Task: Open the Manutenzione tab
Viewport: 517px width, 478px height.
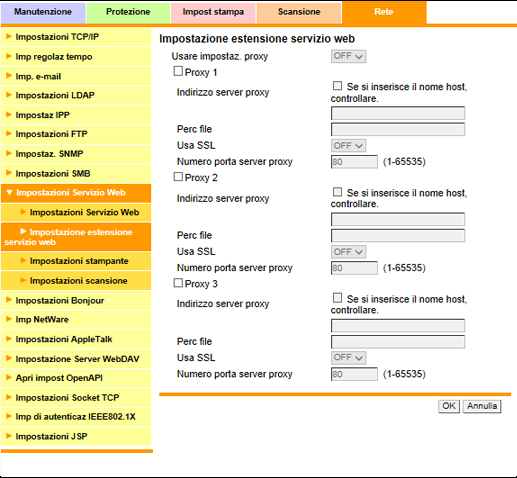Action: 43,12
